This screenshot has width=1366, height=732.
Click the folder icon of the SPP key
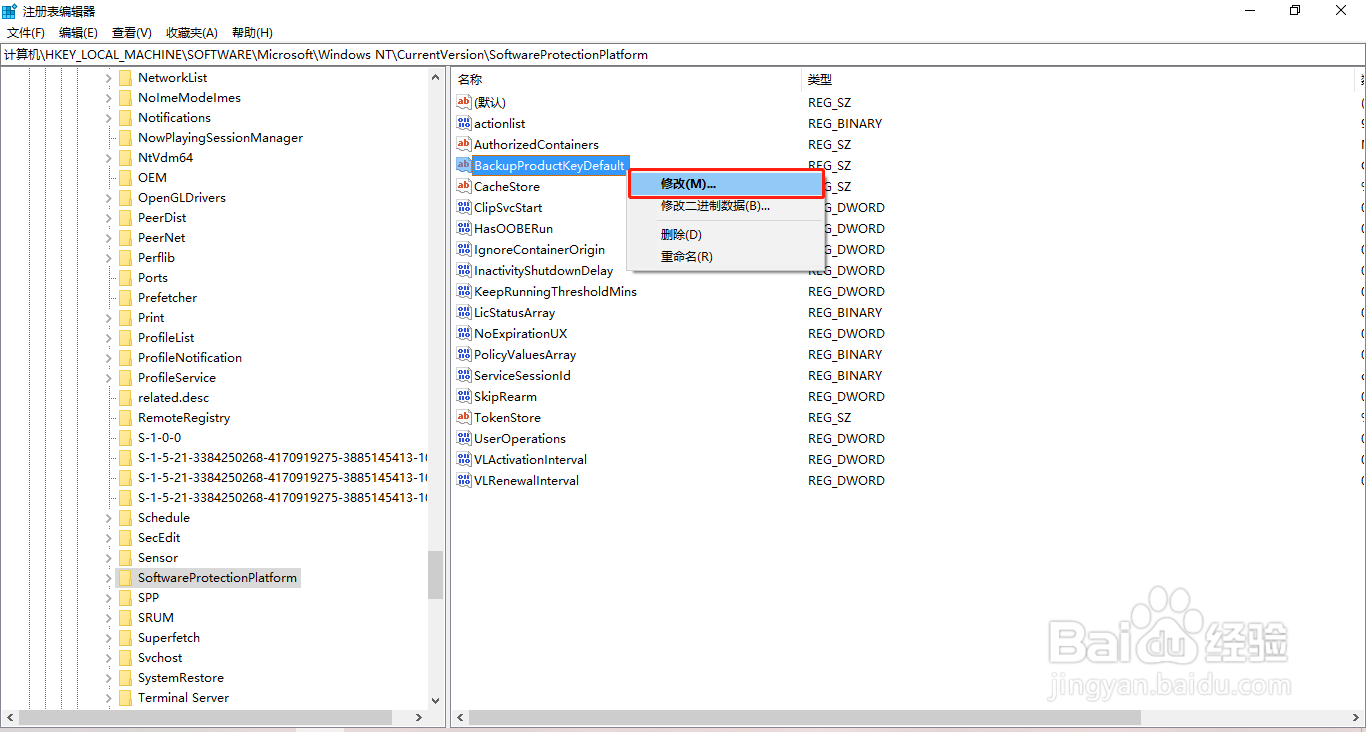[x=124, y=597]
